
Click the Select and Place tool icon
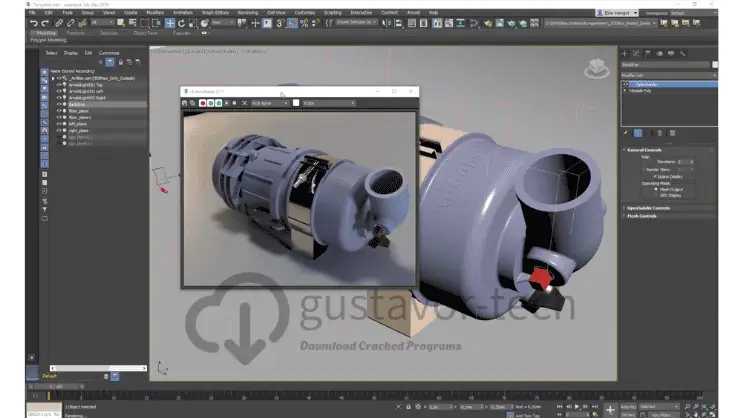point(205,23)
